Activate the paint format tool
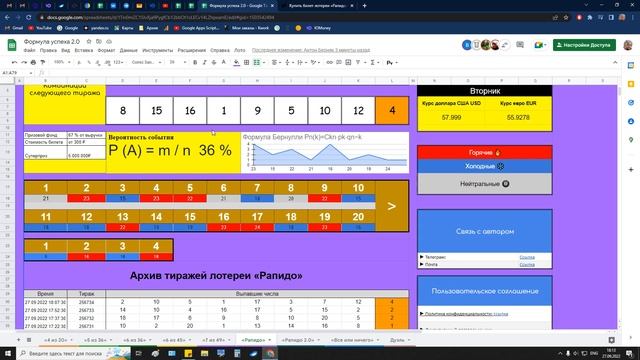640x360 pixels. click(42, 62)
